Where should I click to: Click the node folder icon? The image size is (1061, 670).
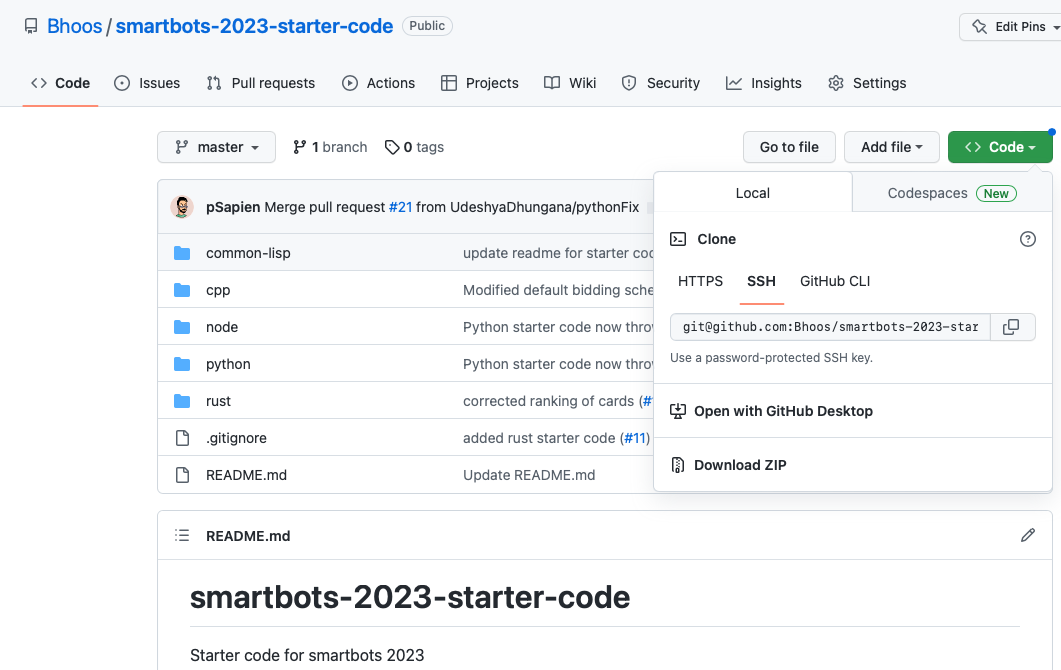(182, 327)
